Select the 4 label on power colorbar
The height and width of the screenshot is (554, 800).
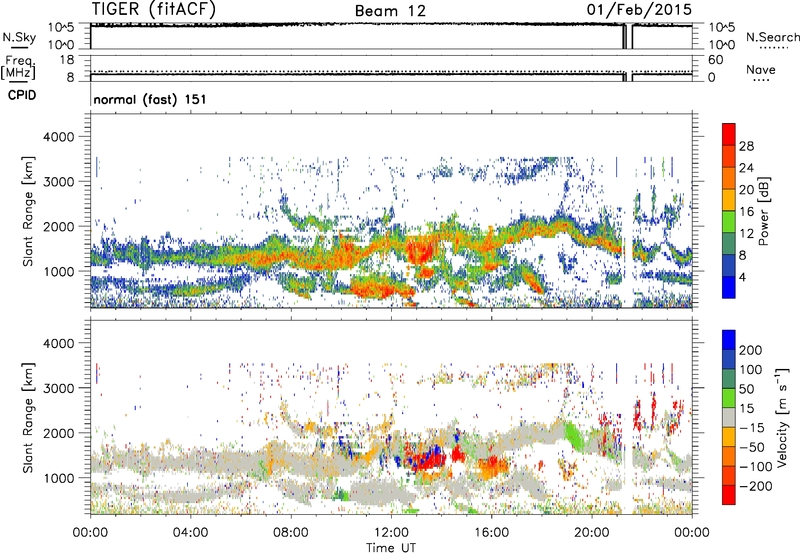tap(743, 277)
